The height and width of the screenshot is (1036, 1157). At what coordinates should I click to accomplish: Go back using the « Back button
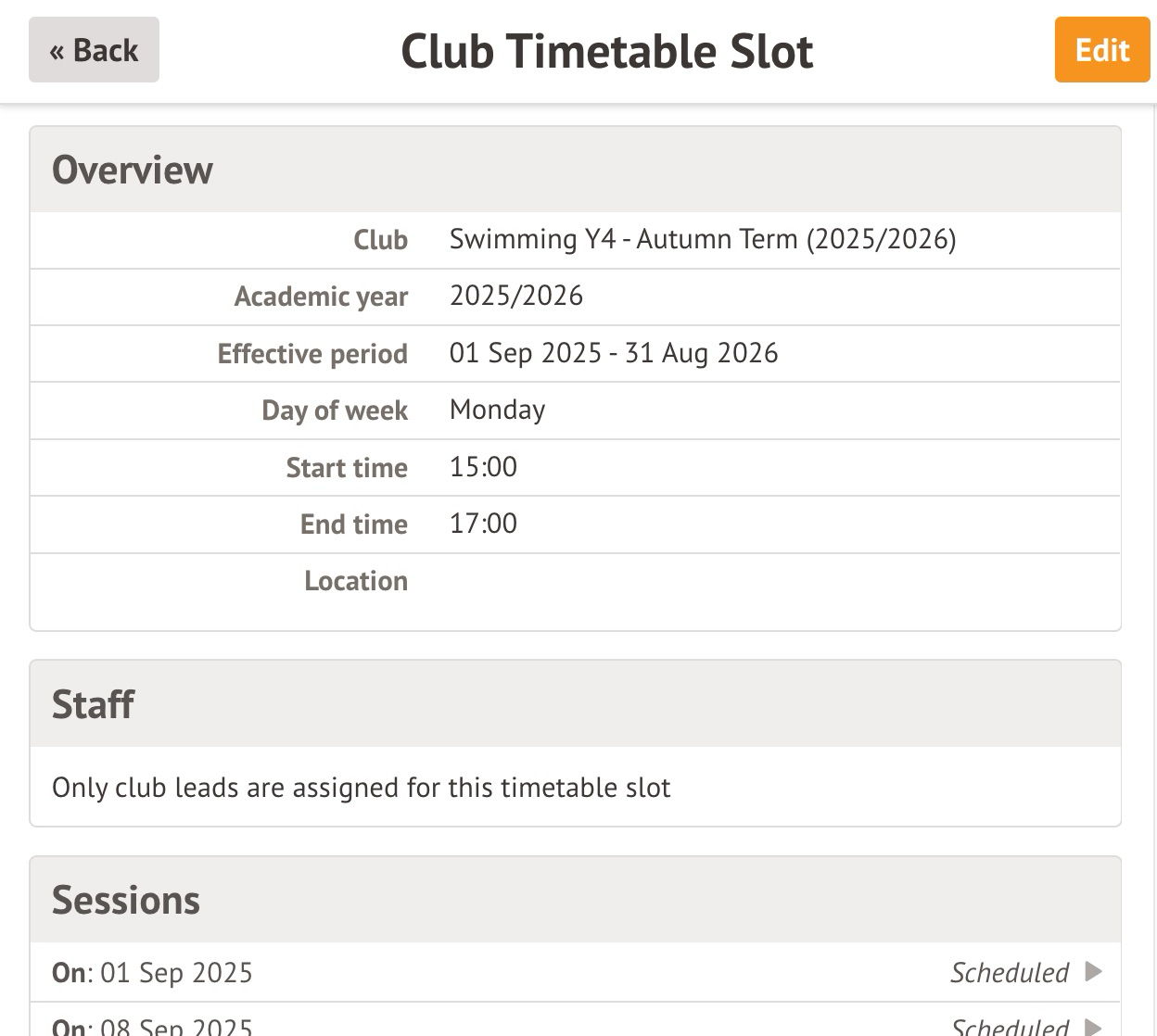point(94,50)
